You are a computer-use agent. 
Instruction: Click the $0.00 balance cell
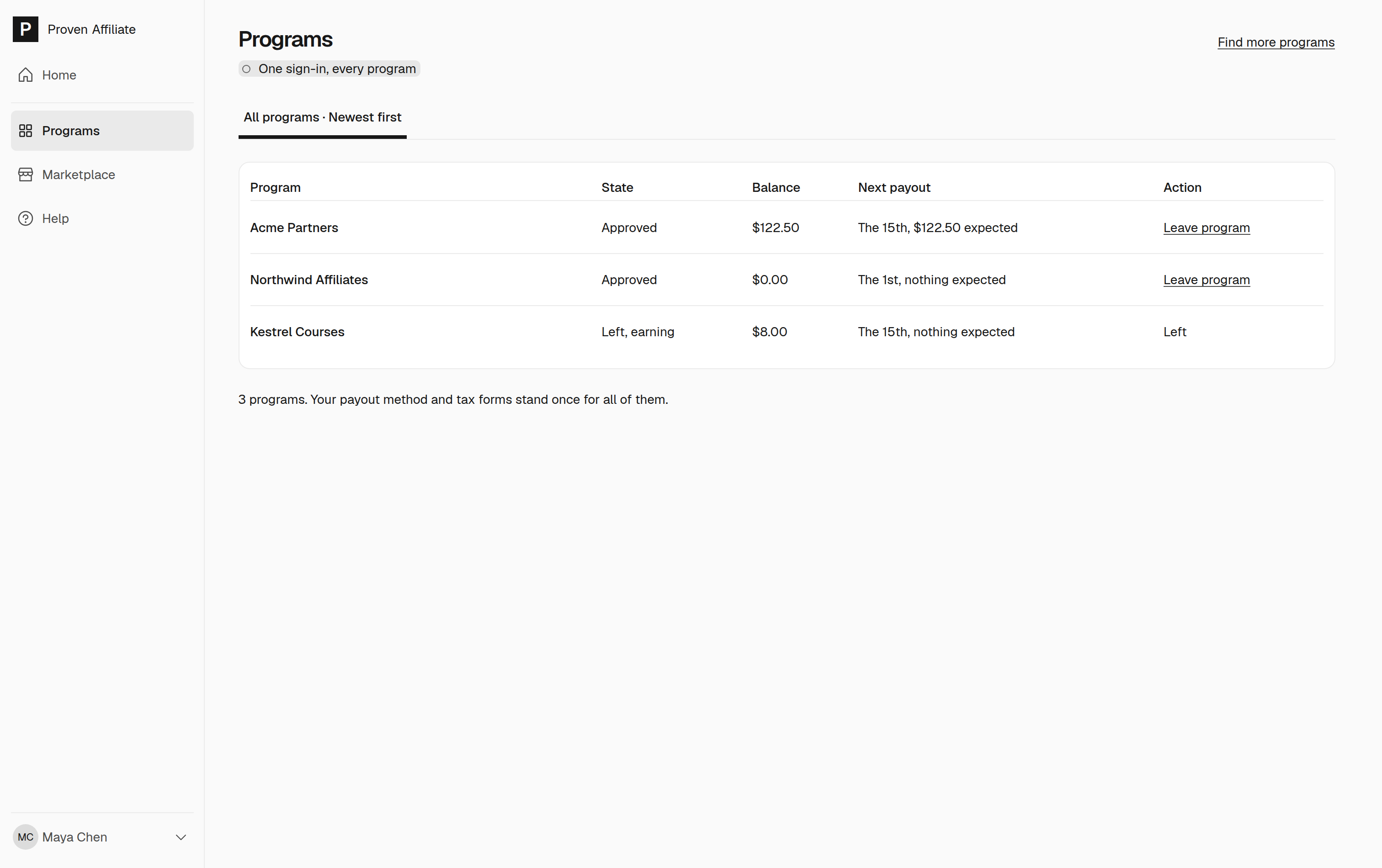click(x=770, y=280)
